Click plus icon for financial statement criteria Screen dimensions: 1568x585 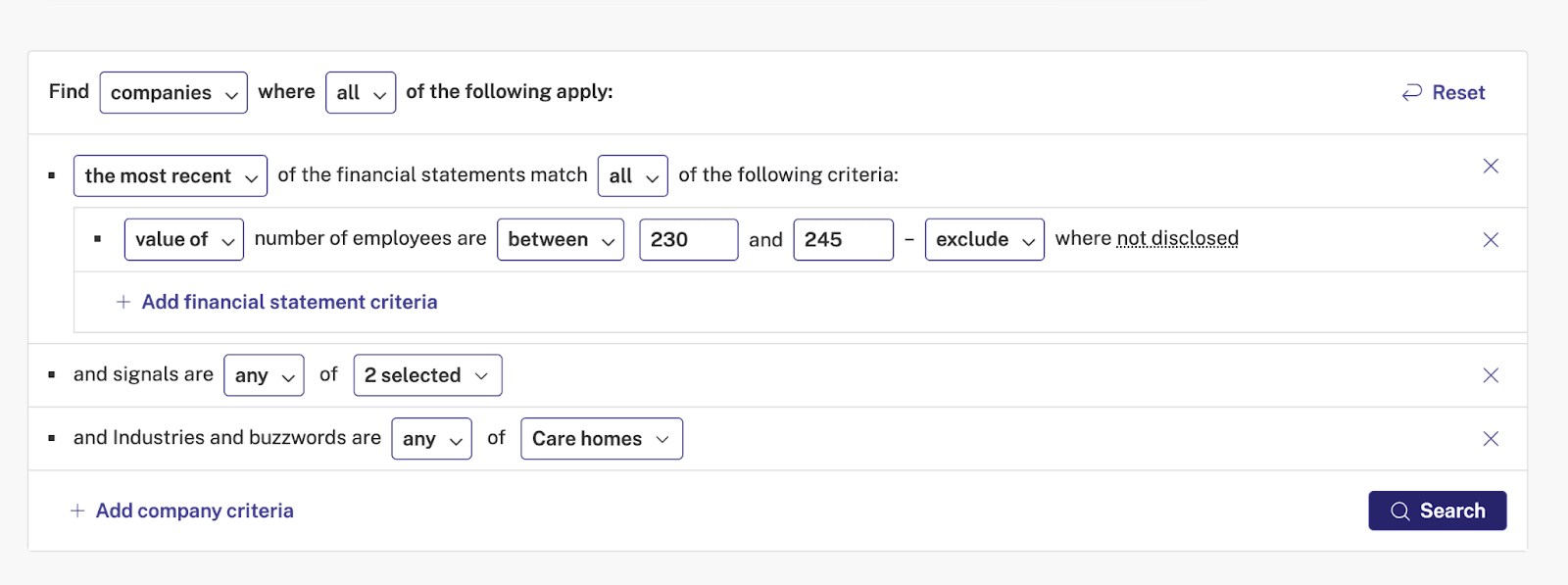[x=123, y=302]
